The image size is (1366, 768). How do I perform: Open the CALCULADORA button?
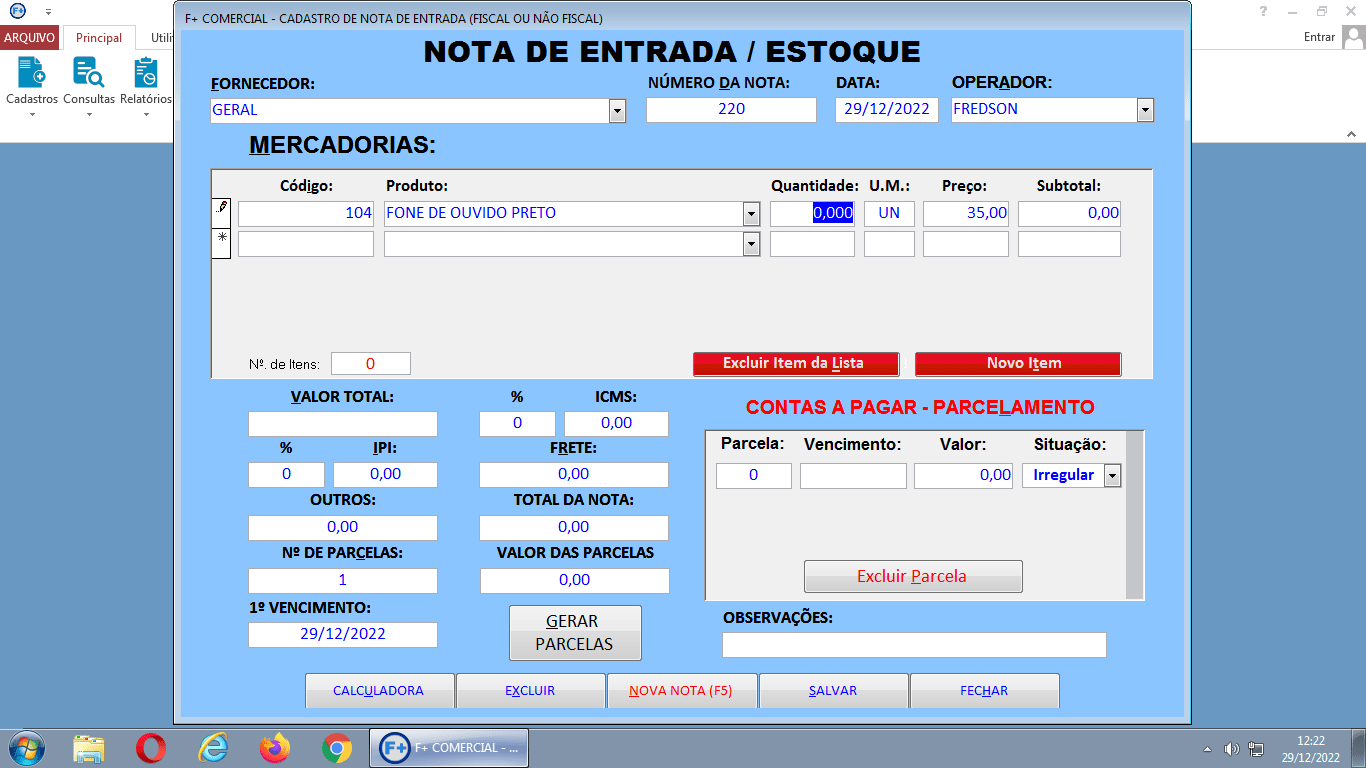[379, 691]
